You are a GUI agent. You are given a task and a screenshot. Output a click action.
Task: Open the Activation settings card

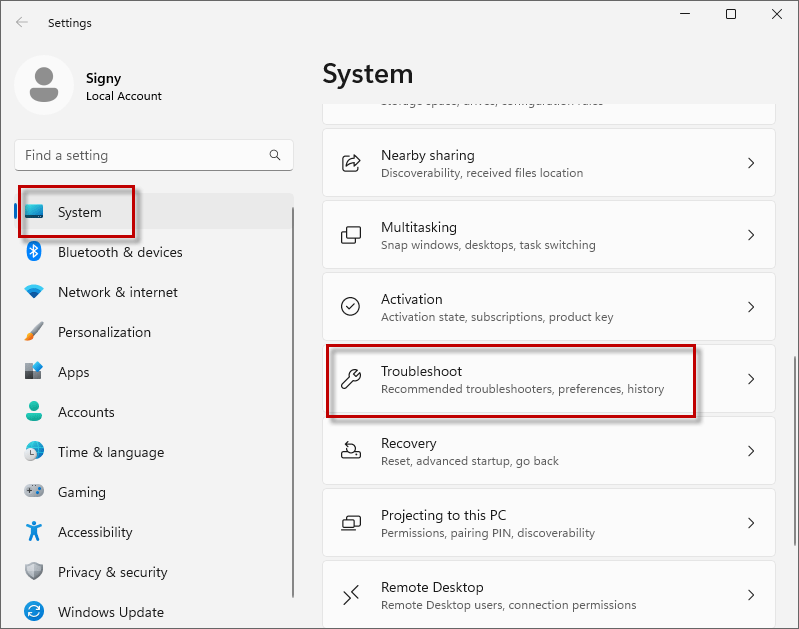pyautogui.click(x=549, y=307)
